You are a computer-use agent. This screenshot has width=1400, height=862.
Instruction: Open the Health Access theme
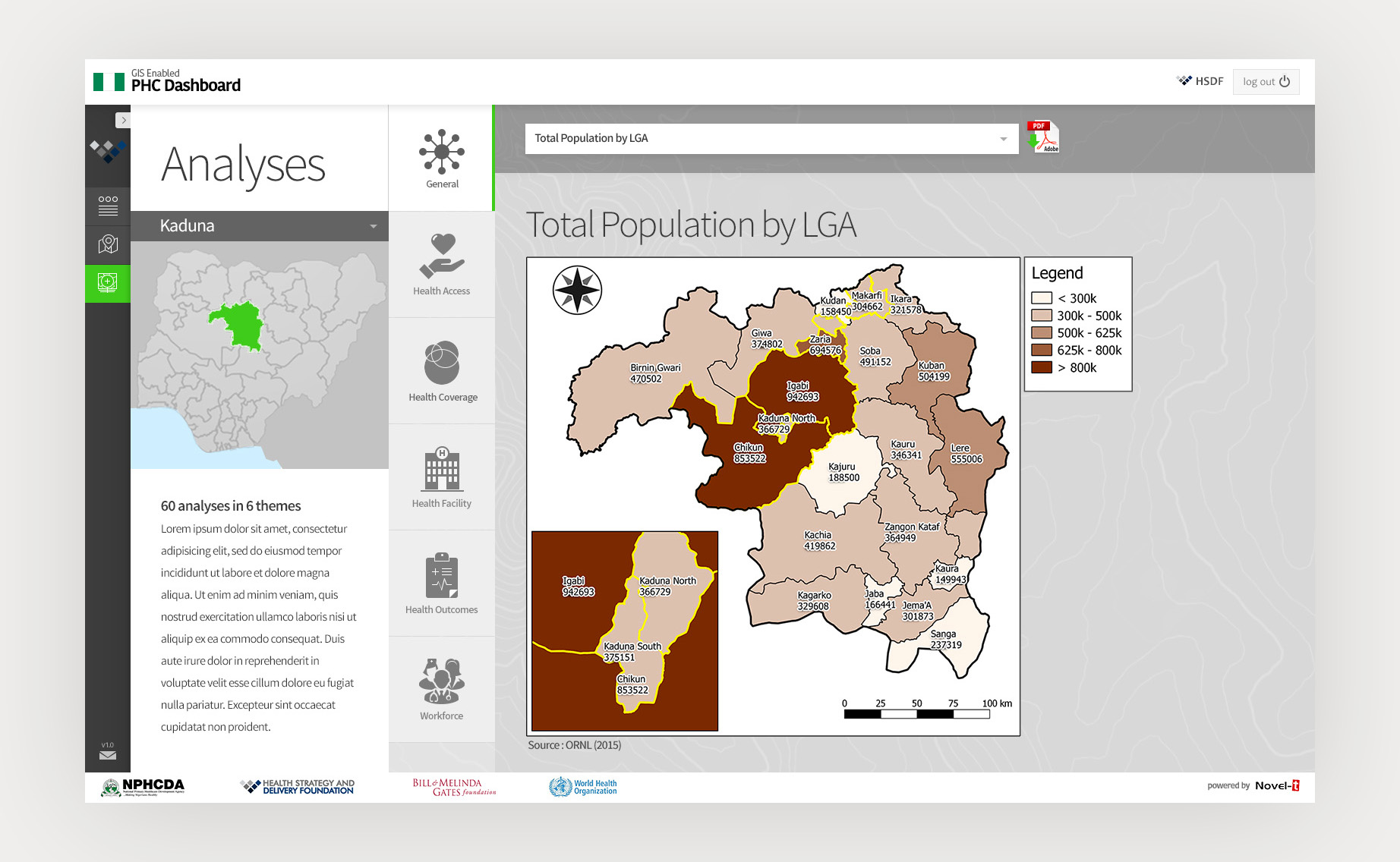pos(442,265)
